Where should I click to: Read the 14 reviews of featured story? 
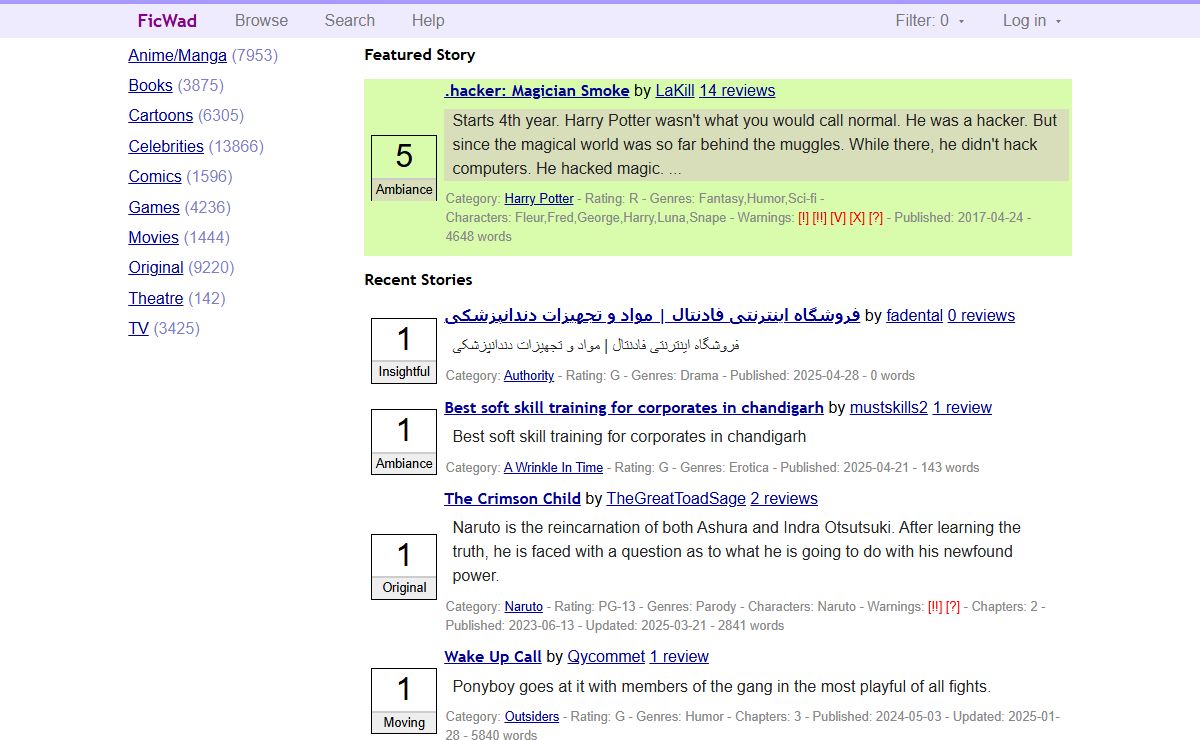click(737, 91)
